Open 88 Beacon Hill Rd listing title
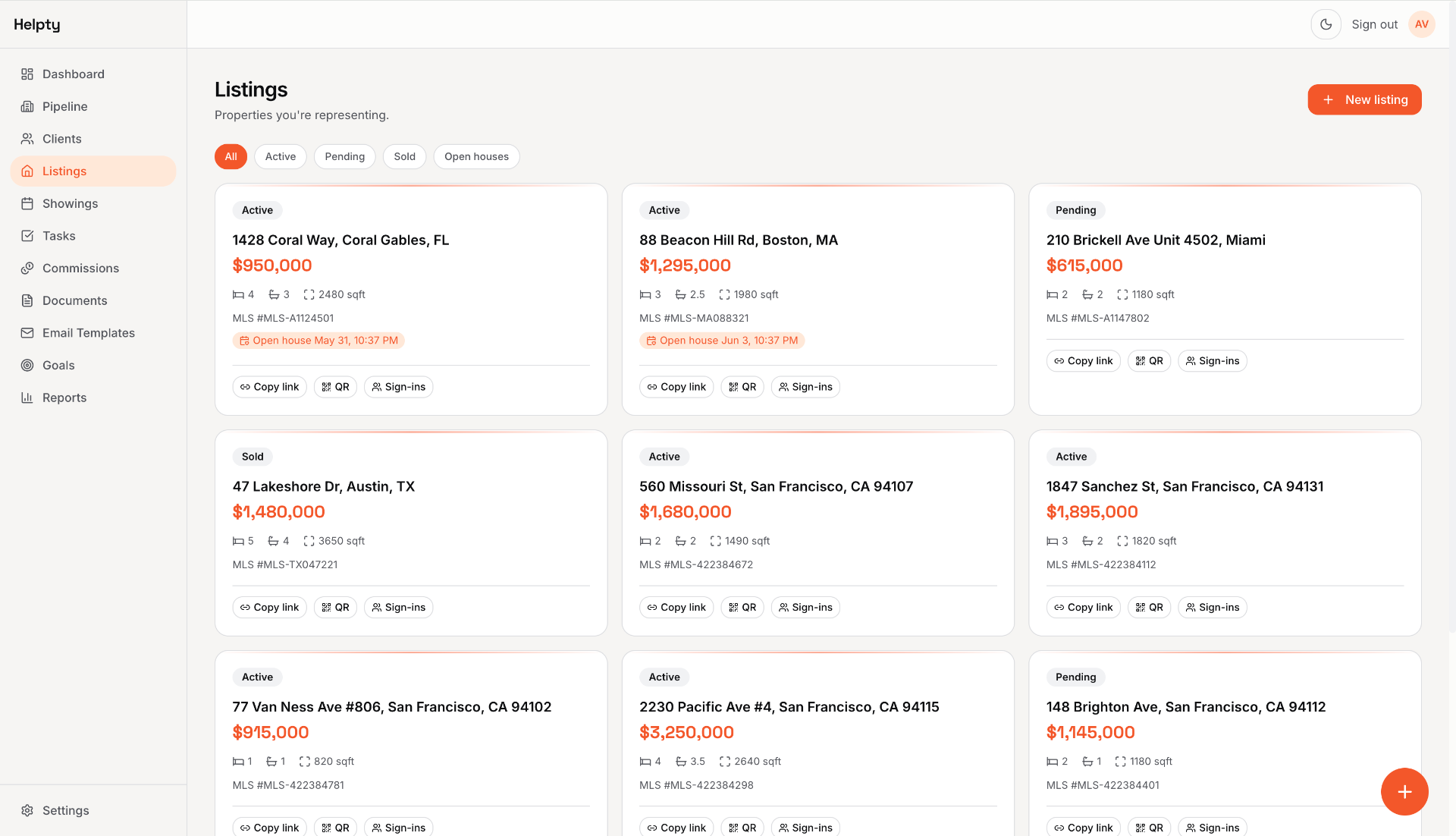Viewport: 1456px width, 836px height. coord(739,240)
